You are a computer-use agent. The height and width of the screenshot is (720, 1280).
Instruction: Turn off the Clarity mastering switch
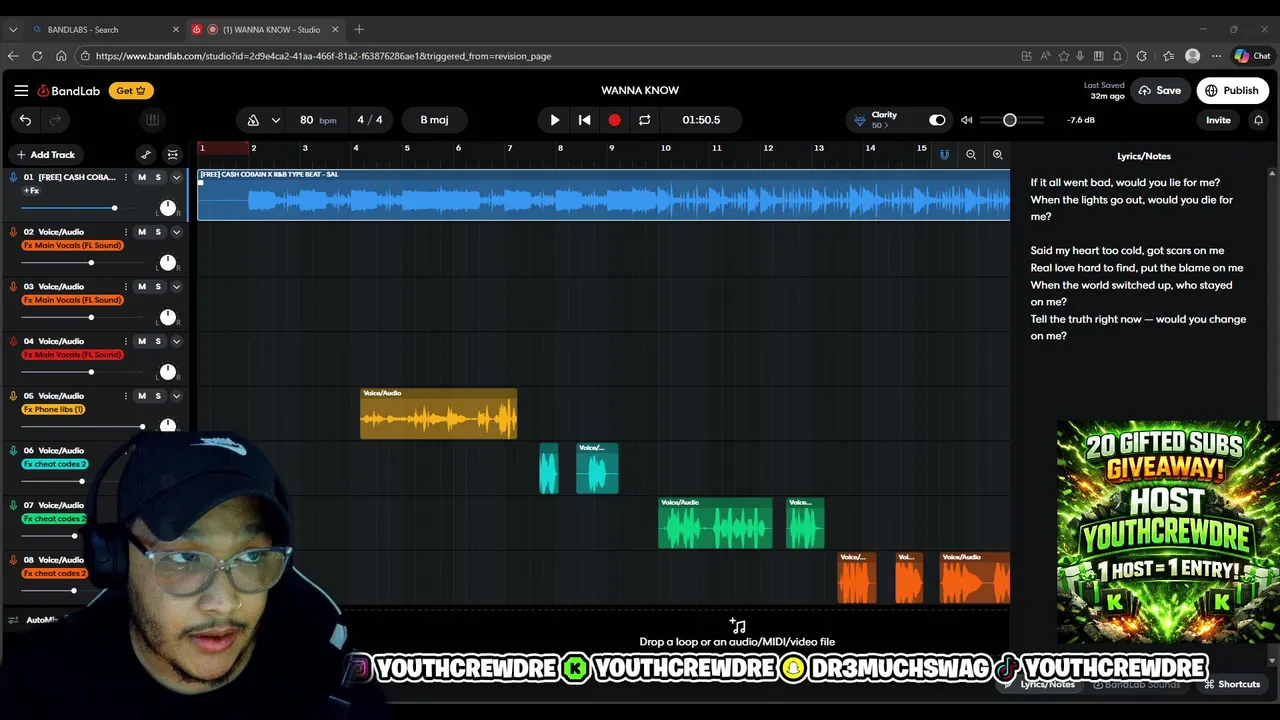click(937, 120)
